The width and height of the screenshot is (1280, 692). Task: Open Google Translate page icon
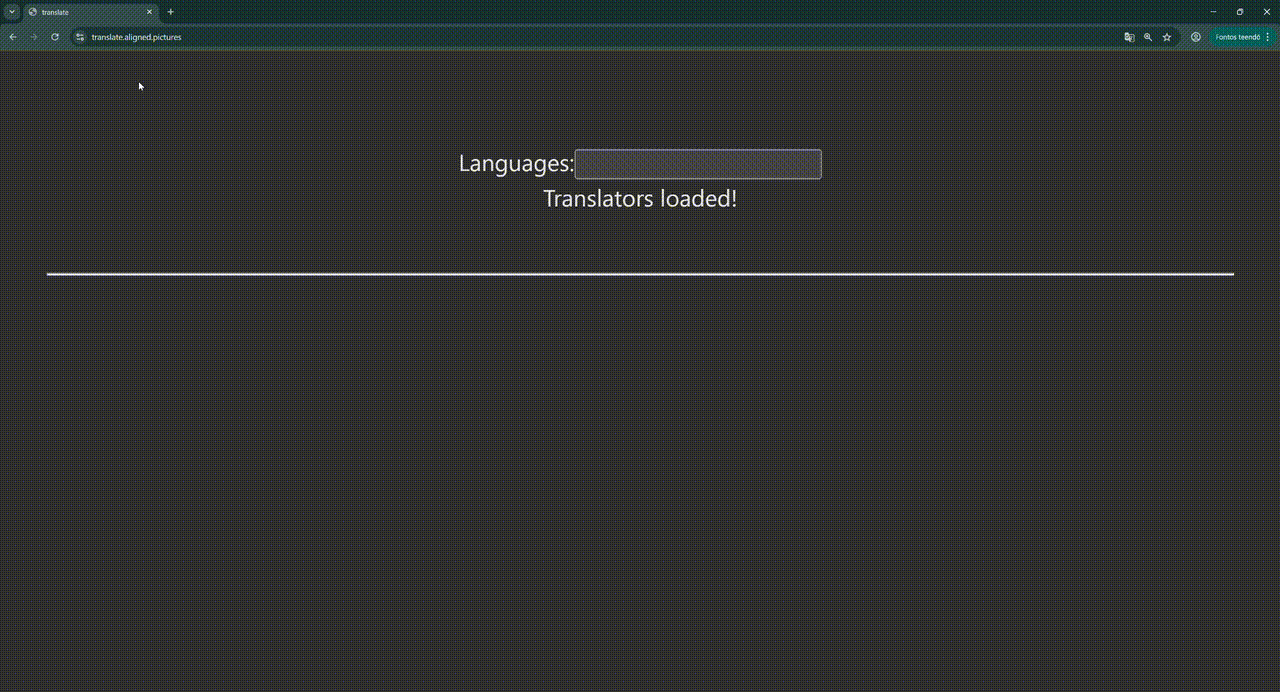coord(1129,37)
